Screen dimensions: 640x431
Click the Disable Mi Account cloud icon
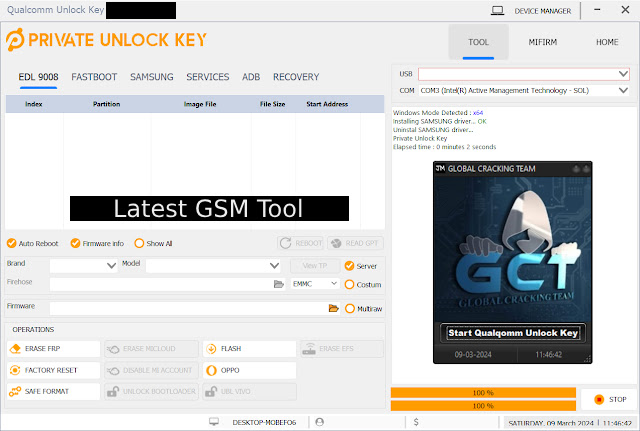pos(113,370)
